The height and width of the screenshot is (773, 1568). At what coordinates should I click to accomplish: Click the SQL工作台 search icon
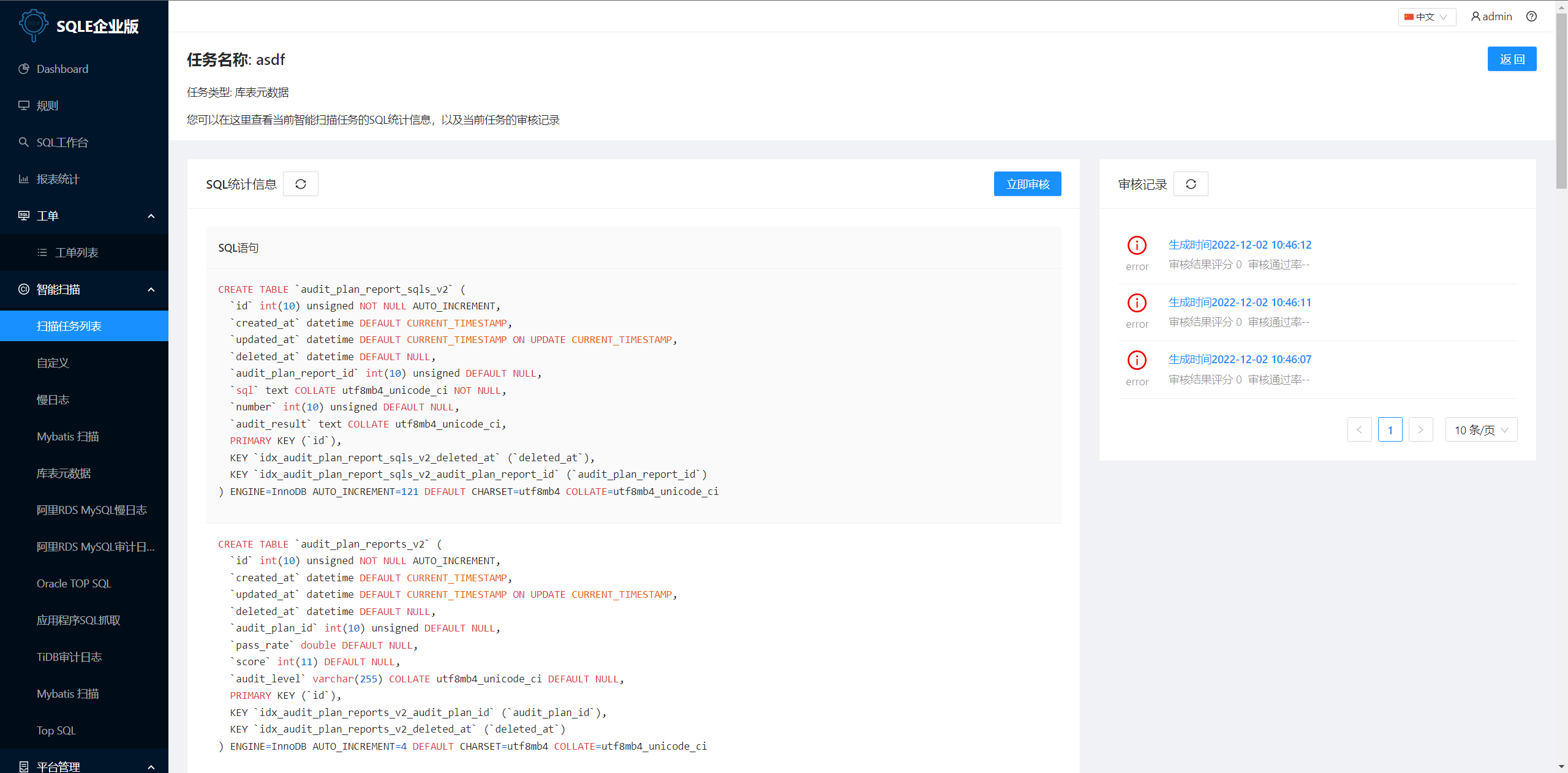tap(24, 142)
